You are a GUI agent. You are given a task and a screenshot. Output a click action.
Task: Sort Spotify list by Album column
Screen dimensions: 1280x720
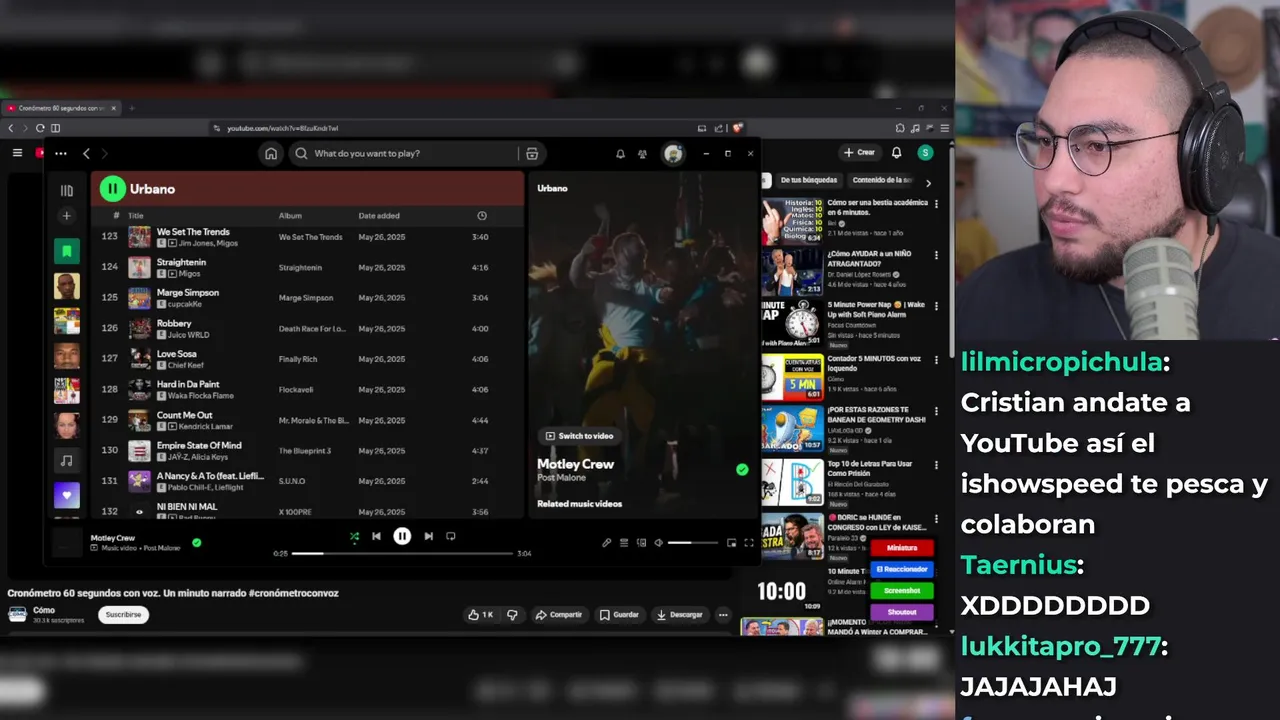290,216
